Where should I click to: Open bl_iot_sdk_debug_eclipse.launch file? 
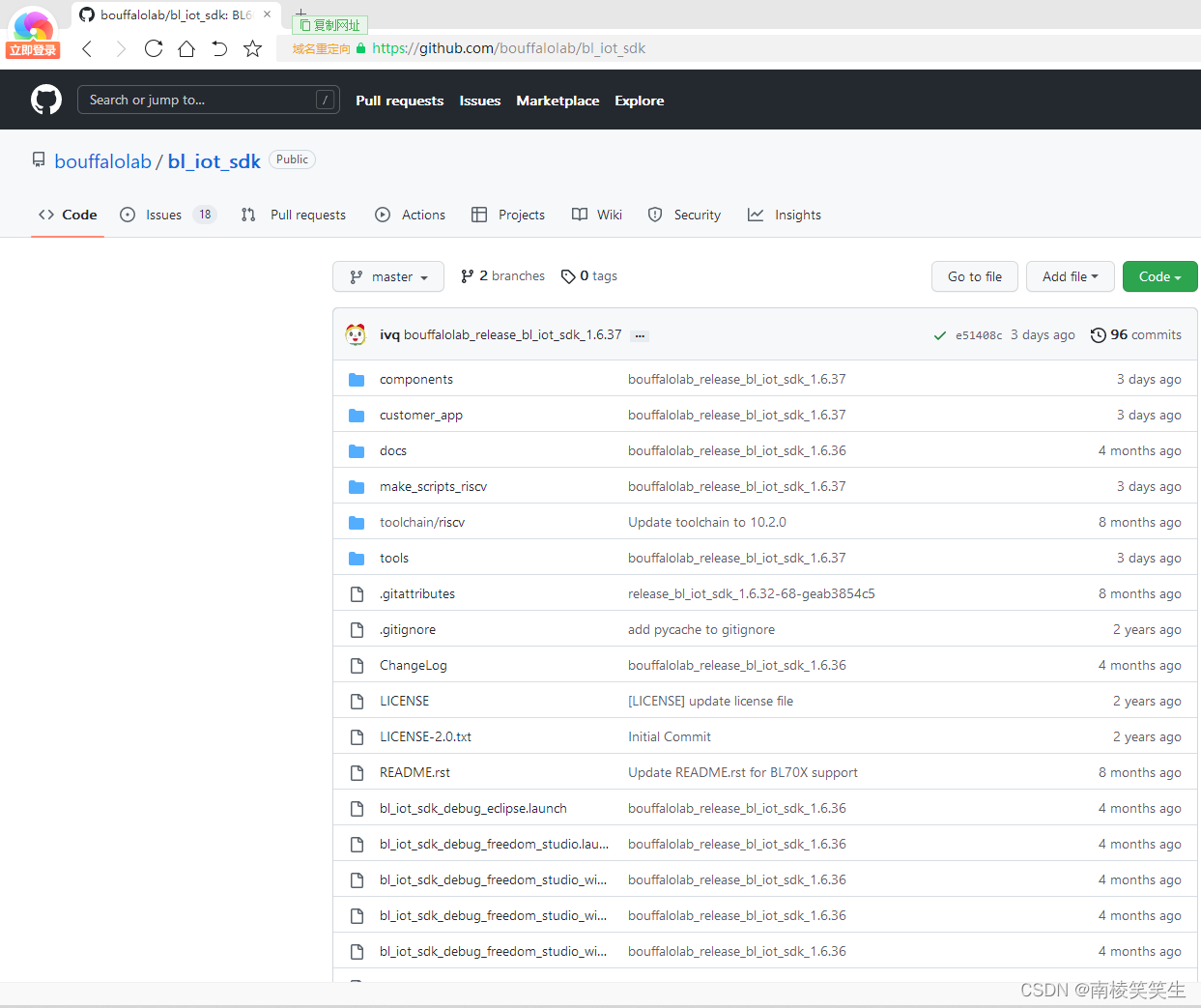click(473, 809)
